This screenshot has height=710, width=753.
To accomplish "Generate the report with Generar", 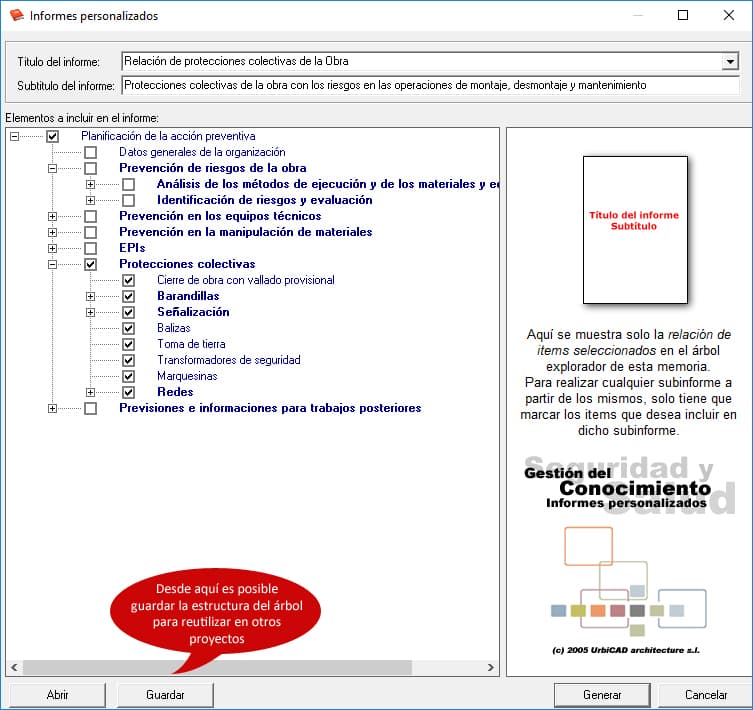I will click(602, 695).
